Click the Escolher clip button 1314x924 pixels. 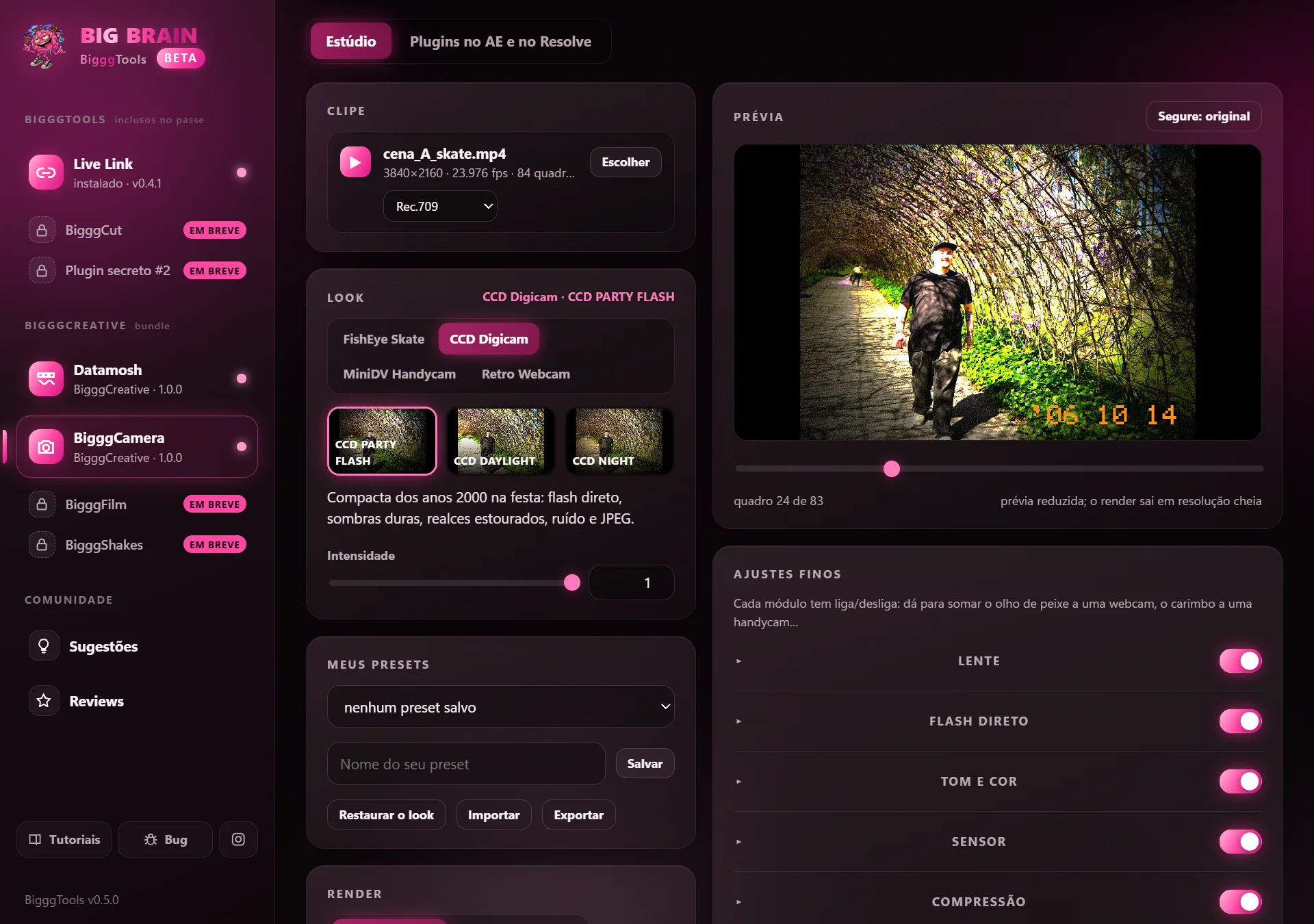(626, 162)
